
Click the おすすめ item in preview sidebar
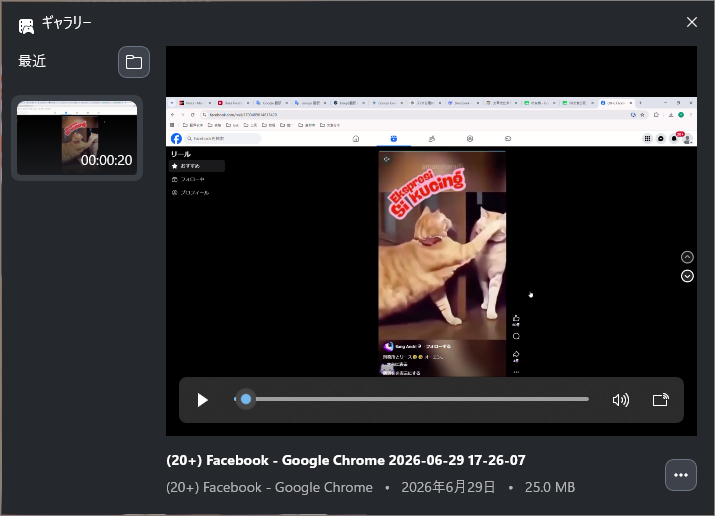197,166
